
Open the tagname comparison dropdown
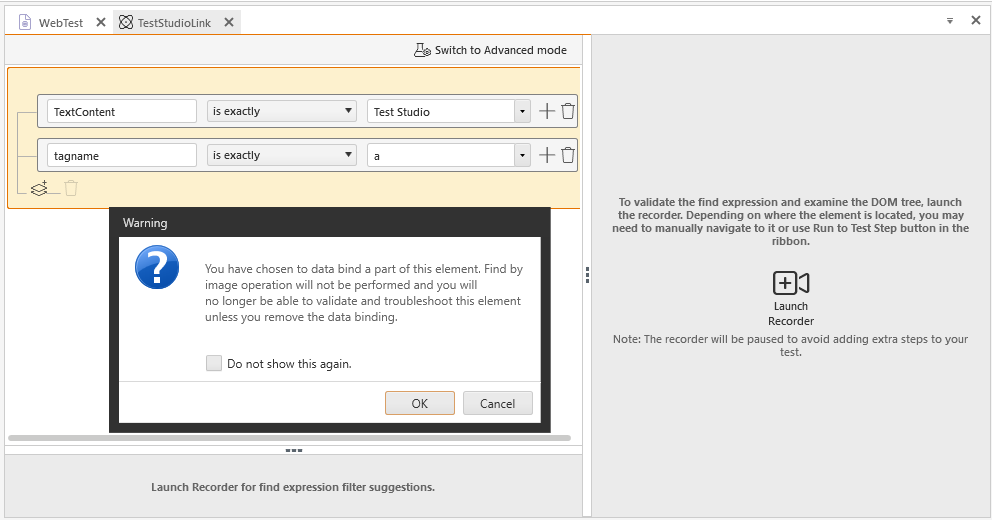click(282, 156)
